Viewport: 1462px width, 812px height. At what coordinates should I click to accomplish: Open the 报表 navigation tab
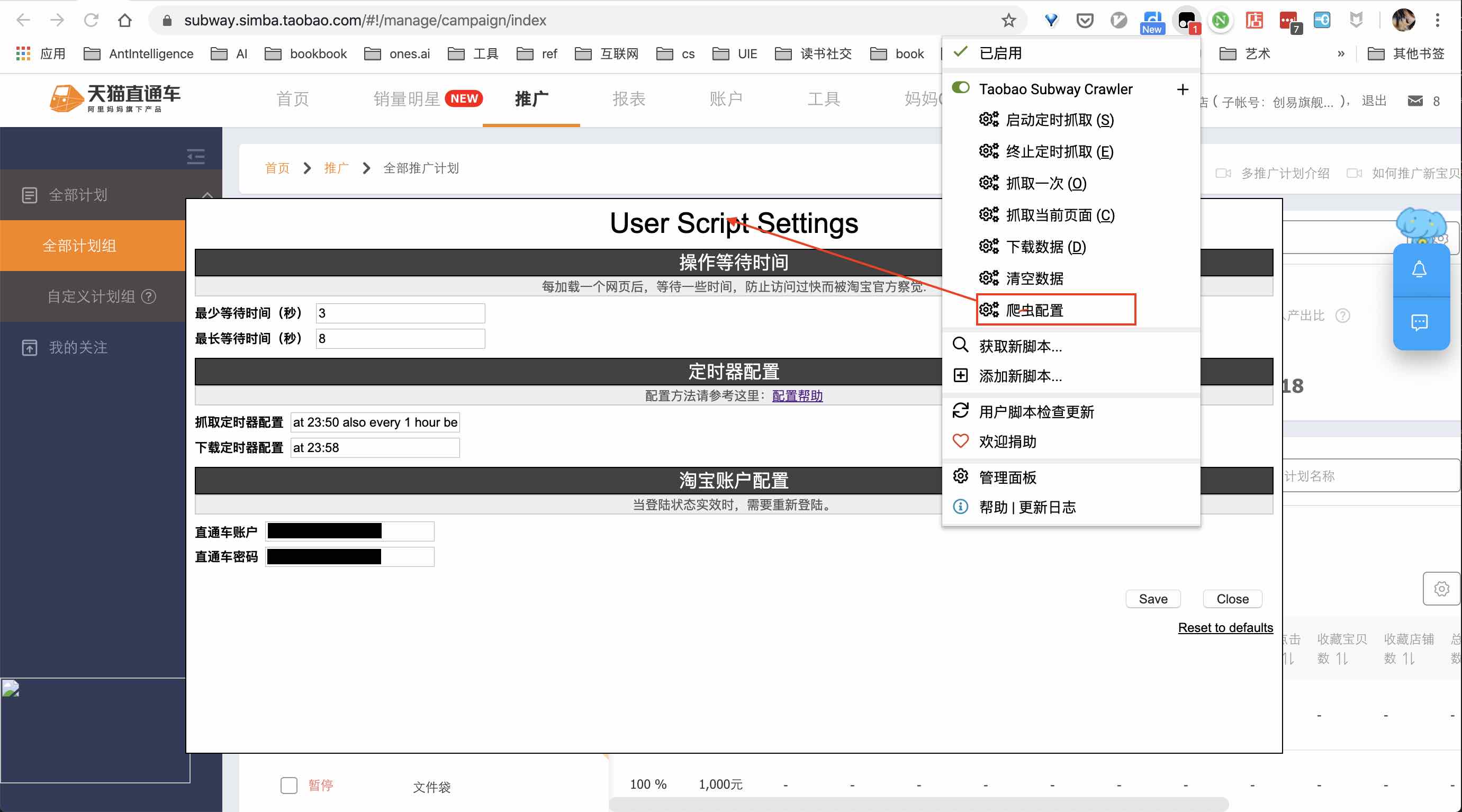pos(628,100)
